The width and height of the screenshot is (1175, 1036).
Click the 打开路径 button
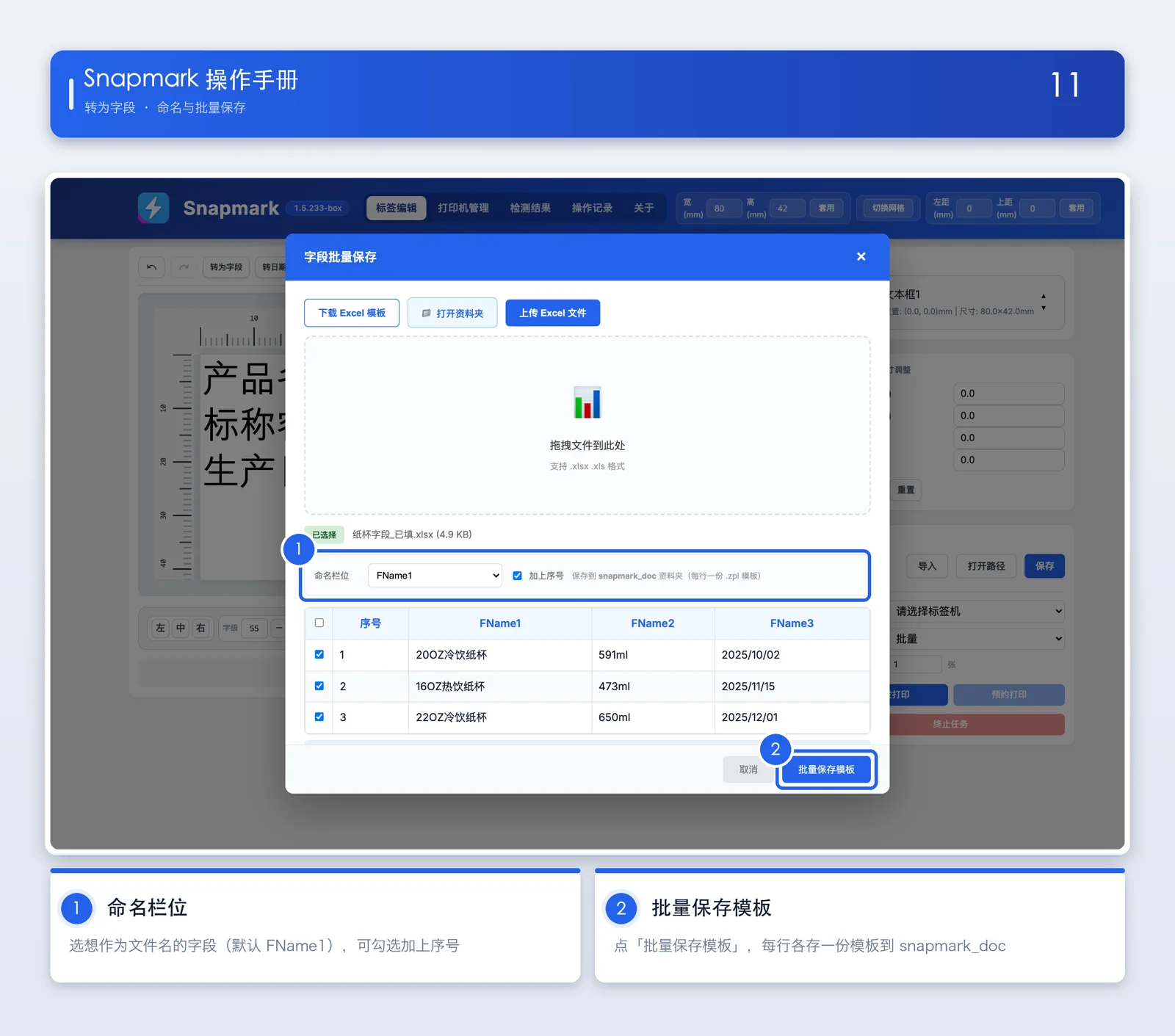point(986,566)
